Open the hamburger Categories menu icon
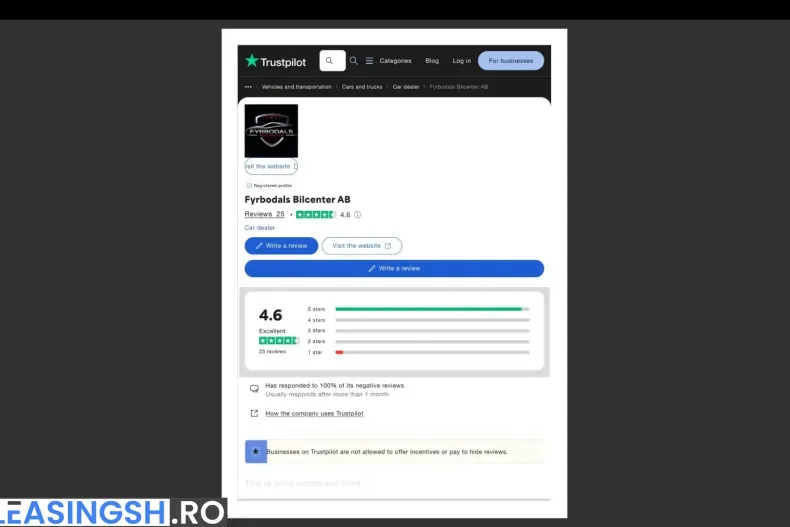The width and height of the screenshot is (790, 527). click(369, 61)
